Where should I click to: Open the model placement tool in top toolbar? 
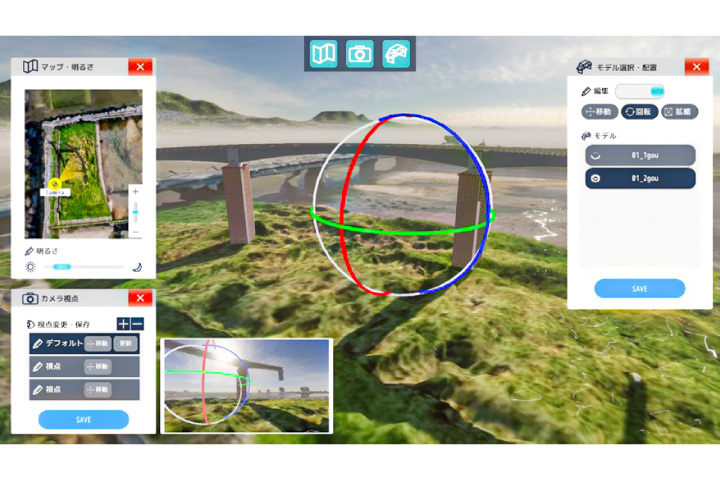pyautogui.click(x=396, y=54)
